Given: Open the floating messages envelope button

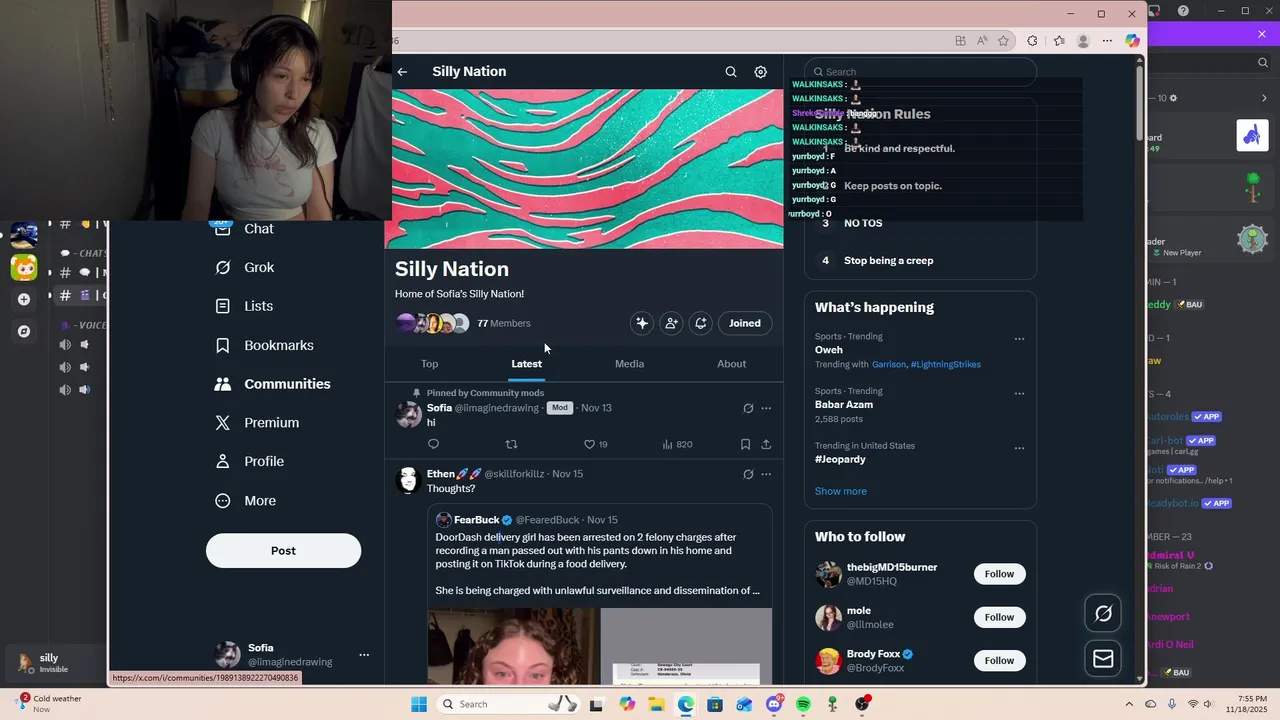Looking at the screenshot, I should (1103, 658).
